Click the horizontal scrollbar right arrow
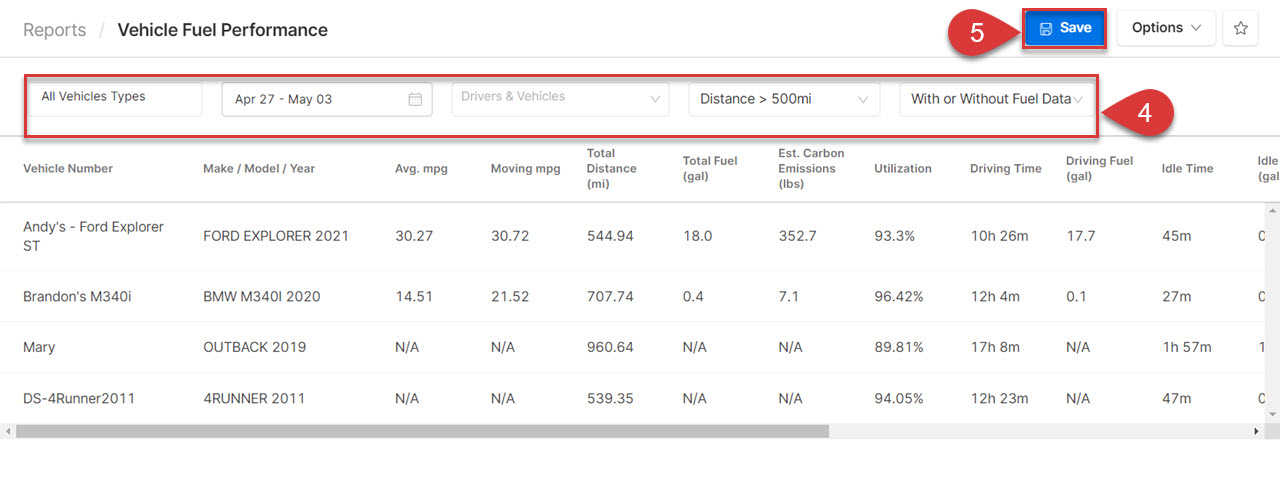 click(1257, 431)
